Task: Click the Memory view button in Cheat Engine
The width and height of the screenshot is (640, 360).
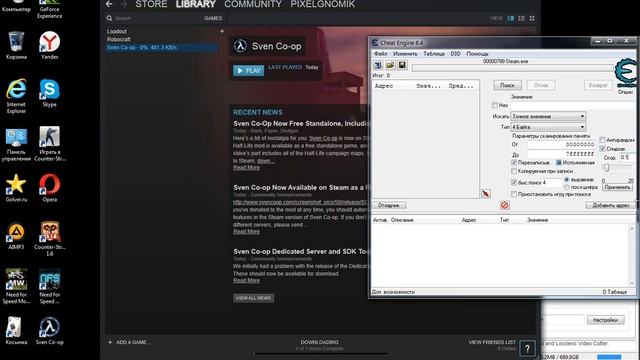Action: click(x=389, y=205)
